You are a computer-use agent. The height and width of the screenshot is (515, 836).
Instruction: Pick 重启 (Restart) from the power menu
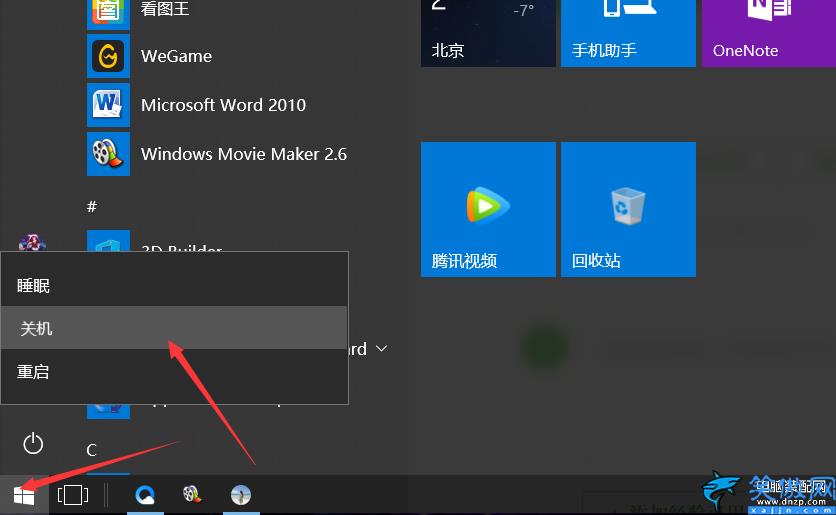(174, 371)
